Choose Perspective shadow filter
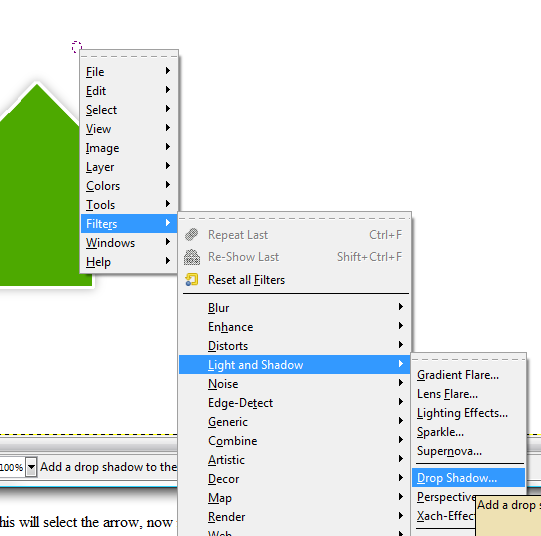Screen dimensions: 541x536 (x=444, y=497)
